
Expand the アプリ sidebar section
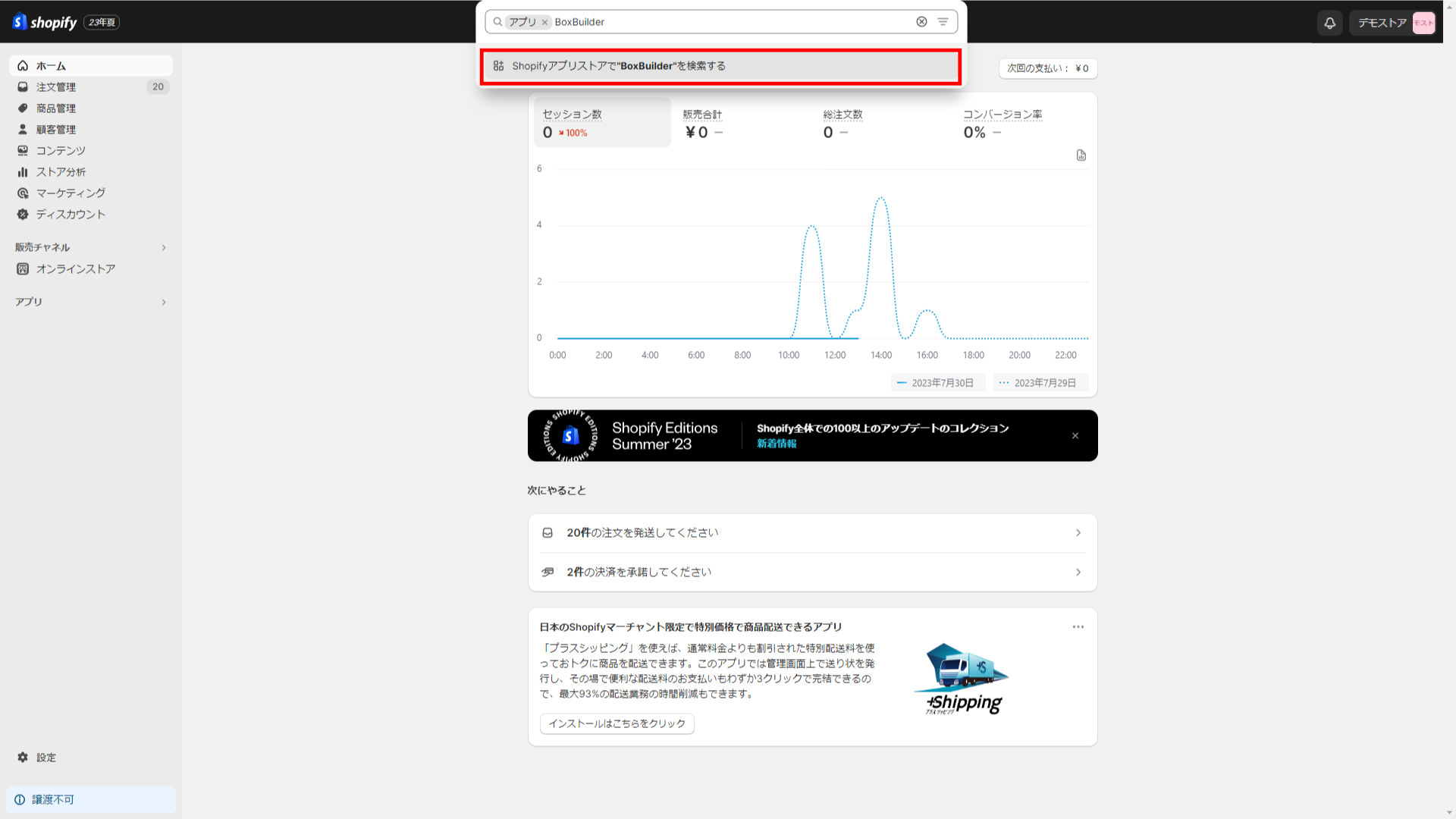tap(163, 303)
